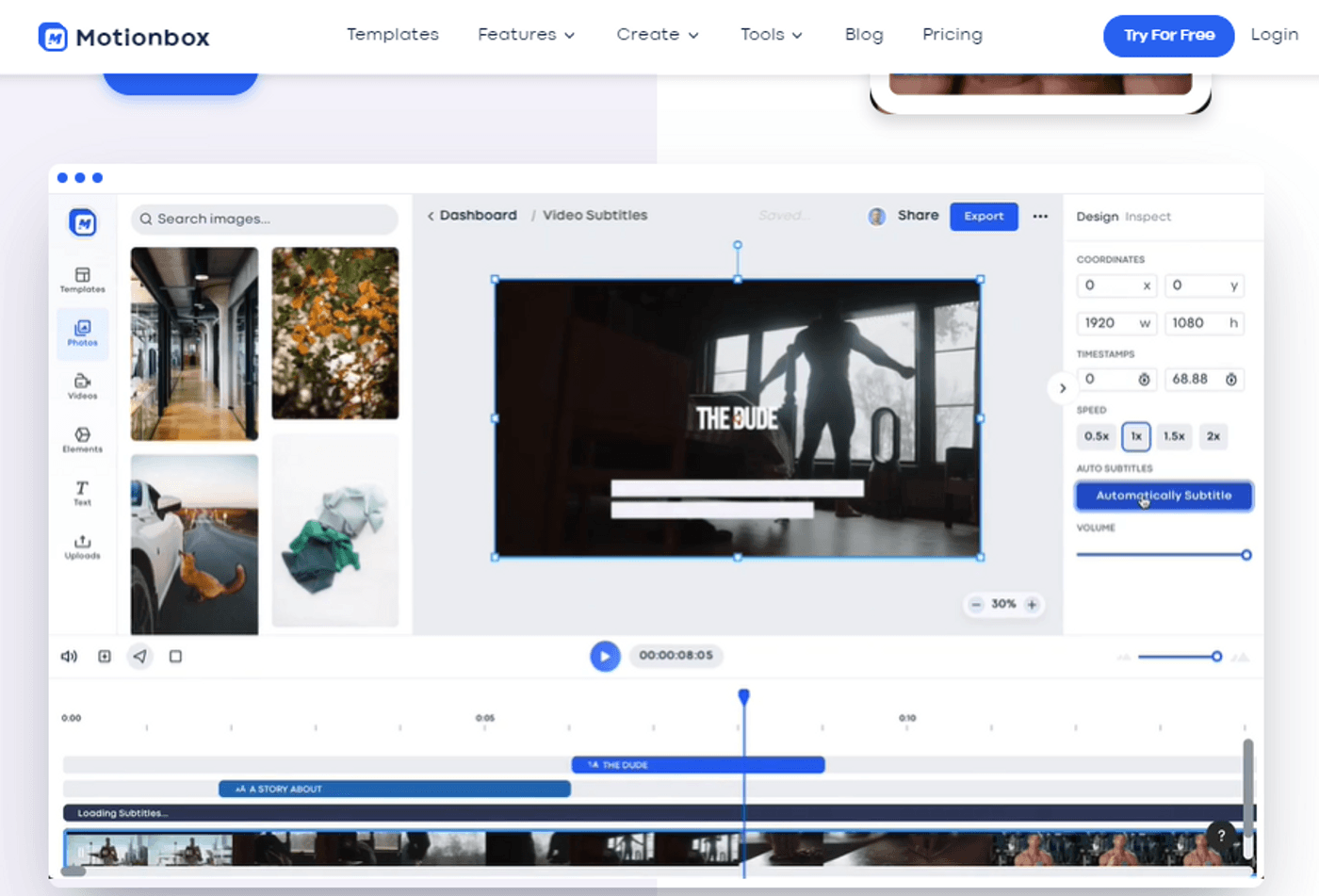This screenshot has width=1319, height=896.
Task: Adjust the Volume slider handle
Action: coord(1246,555)
